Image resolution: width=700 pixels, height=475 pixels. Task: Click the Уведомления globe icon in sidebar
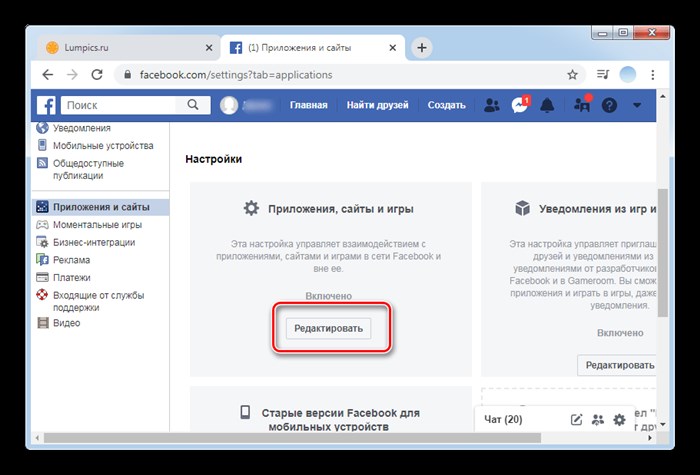(42, 128)
